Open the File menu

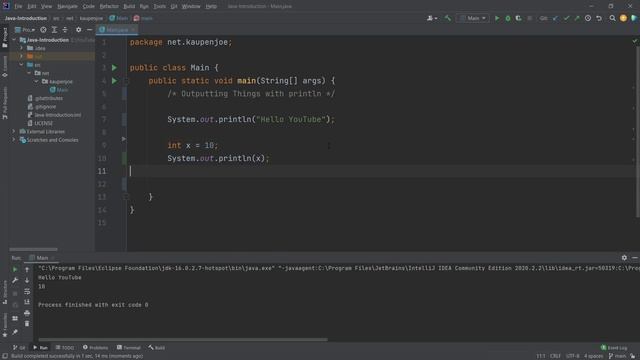(18, 7)
